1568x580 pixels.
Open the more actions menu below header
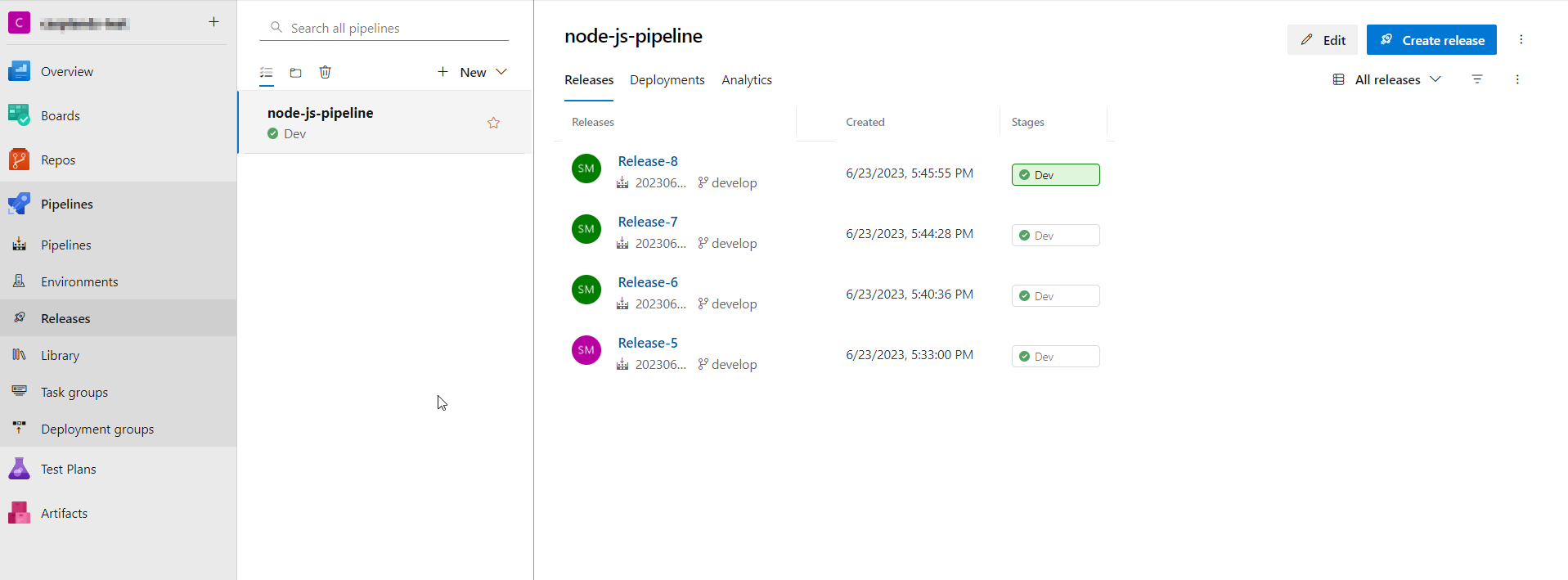1517,79
